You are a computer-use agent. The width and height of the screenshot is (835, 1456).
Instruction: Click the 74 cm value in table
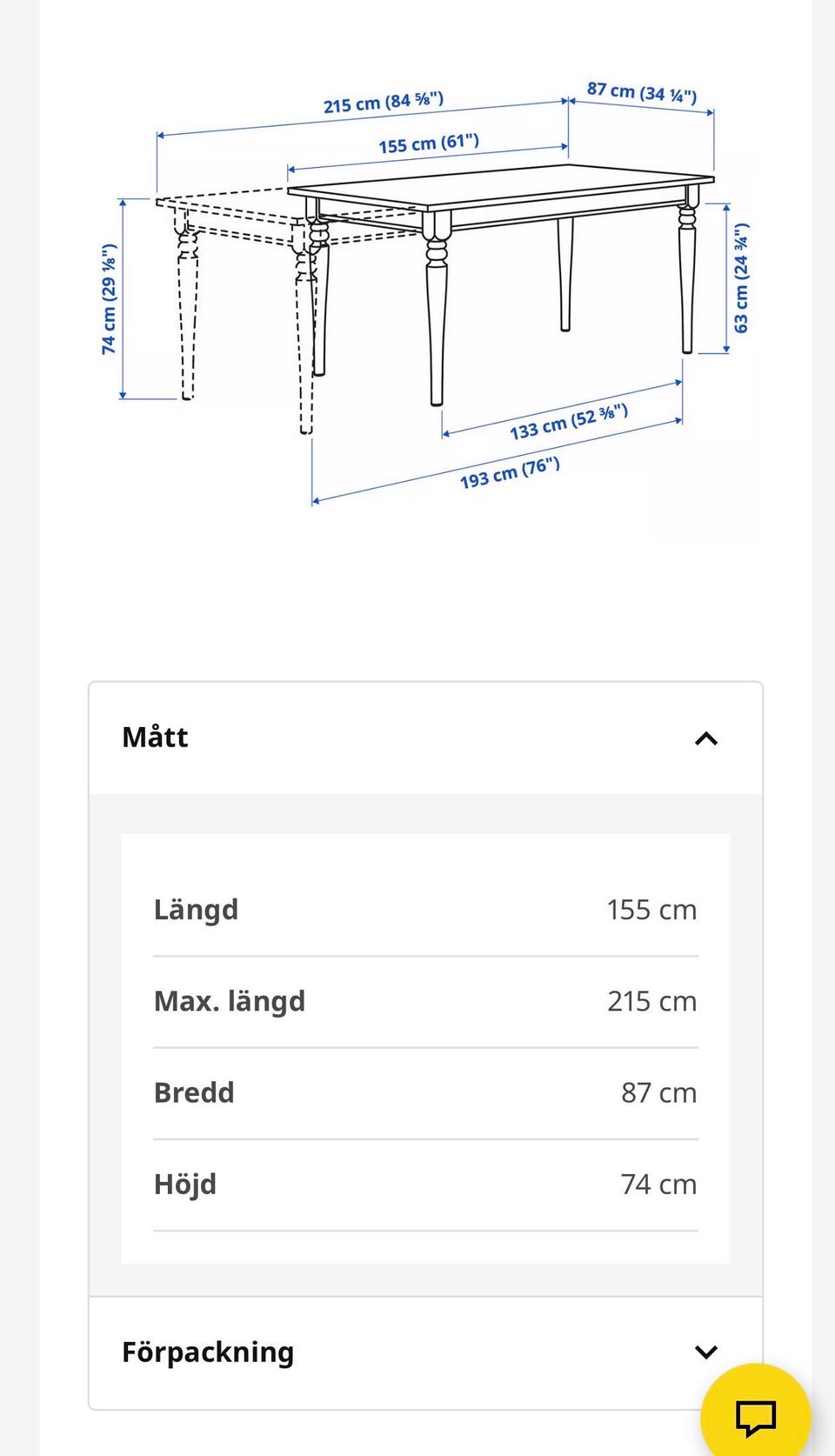pos(658,1184)
